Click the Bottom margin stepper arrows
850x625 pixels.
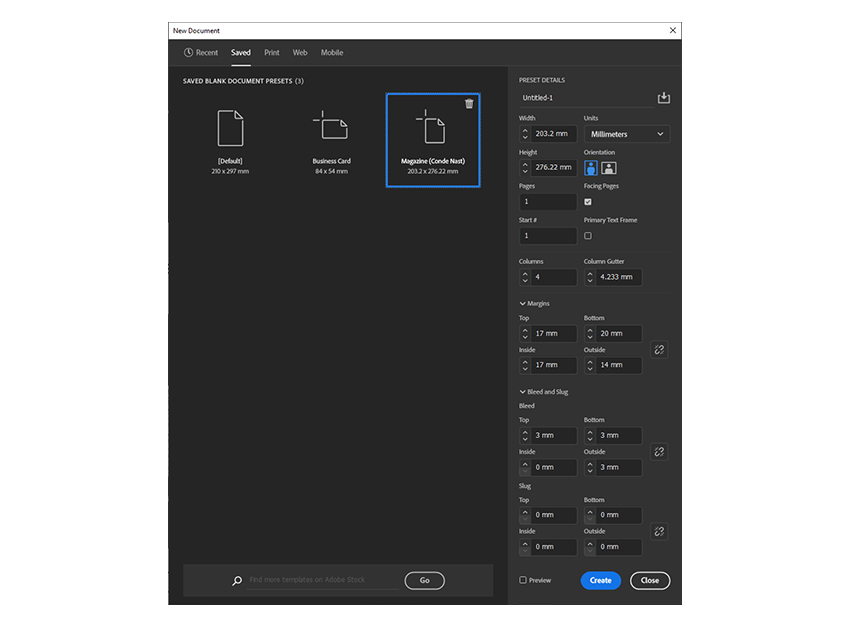(x=590, y=333)
